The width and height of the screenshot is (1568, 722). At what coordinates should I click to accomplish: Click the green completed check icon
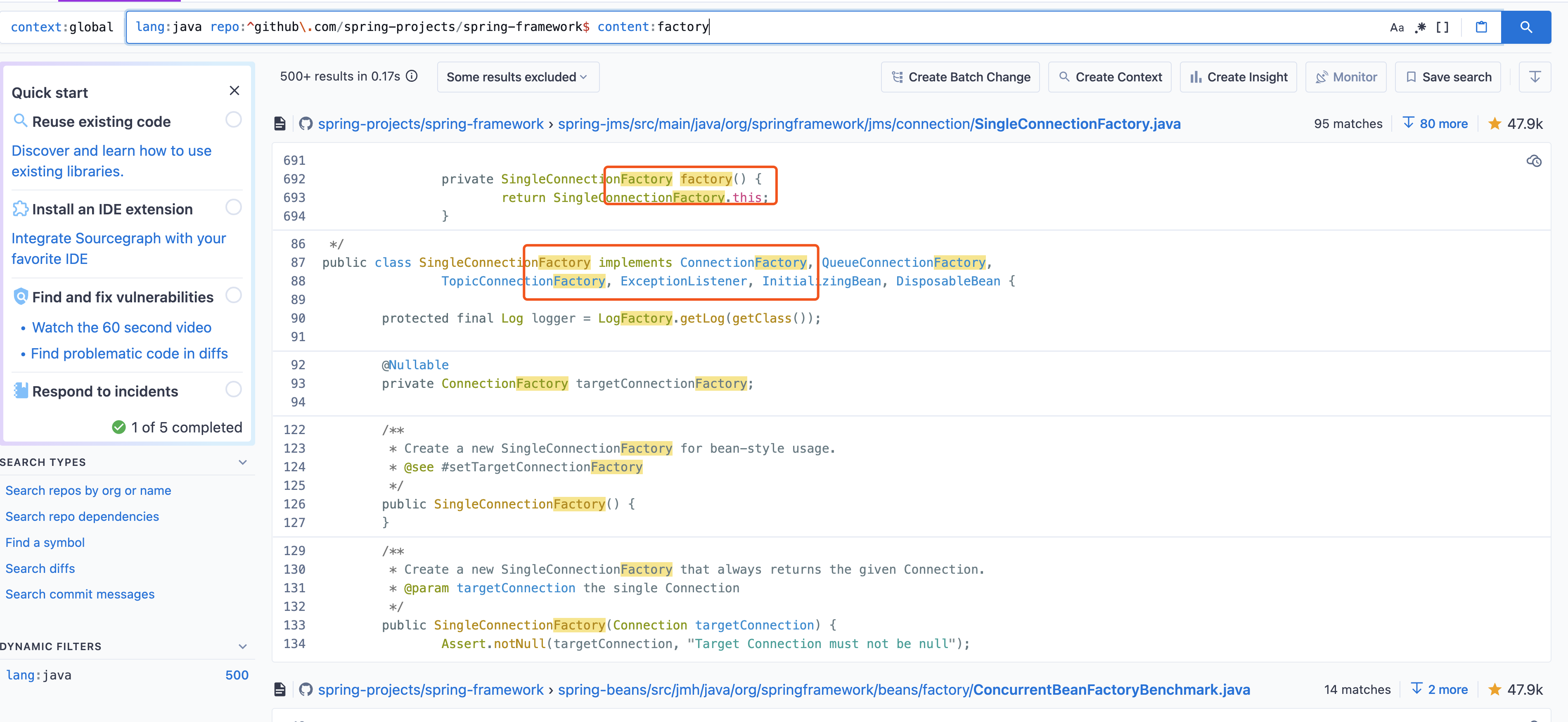pos(119,427)
